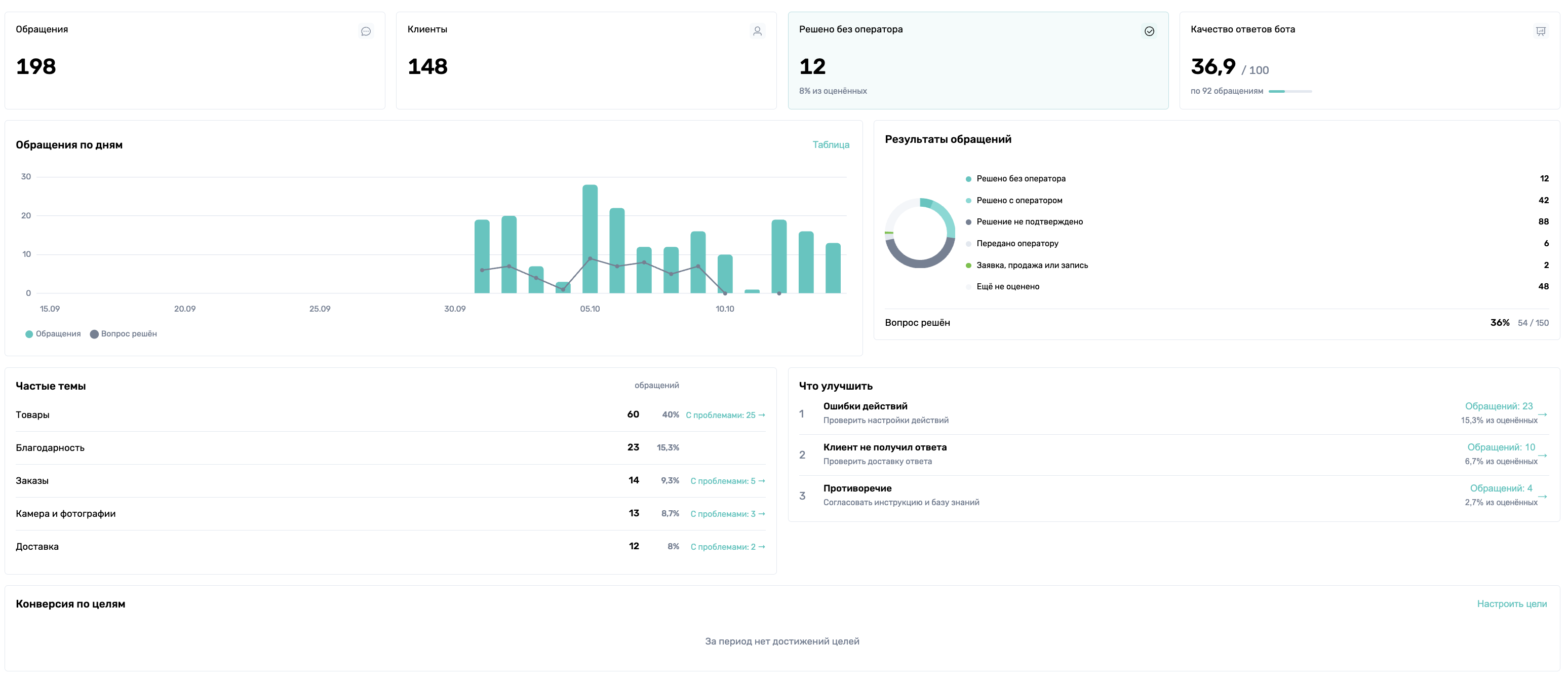Click legend row Решено с оператором

1257,201
